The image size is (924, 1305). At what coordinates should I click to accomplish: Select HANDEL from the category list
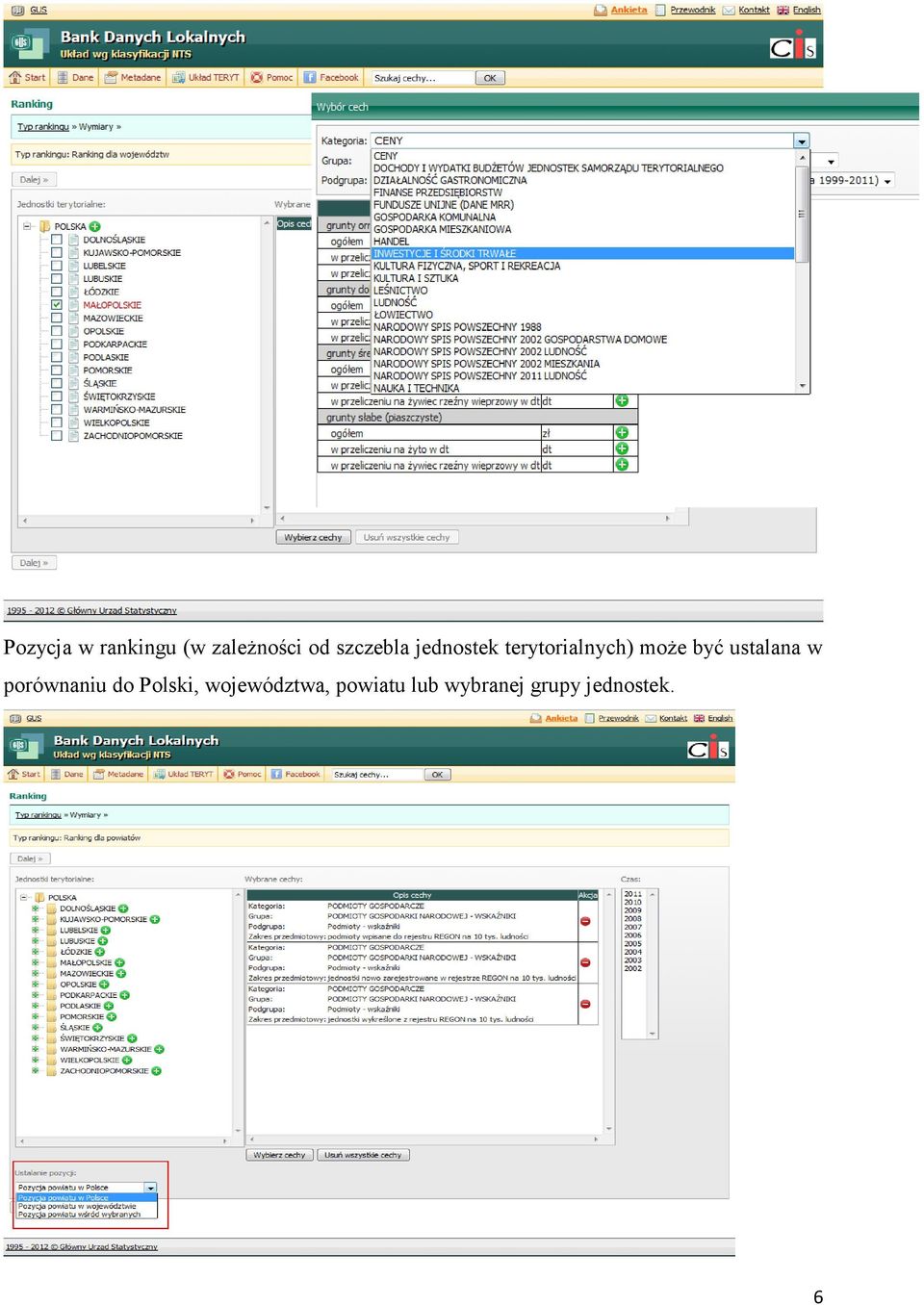coord(582,242)
